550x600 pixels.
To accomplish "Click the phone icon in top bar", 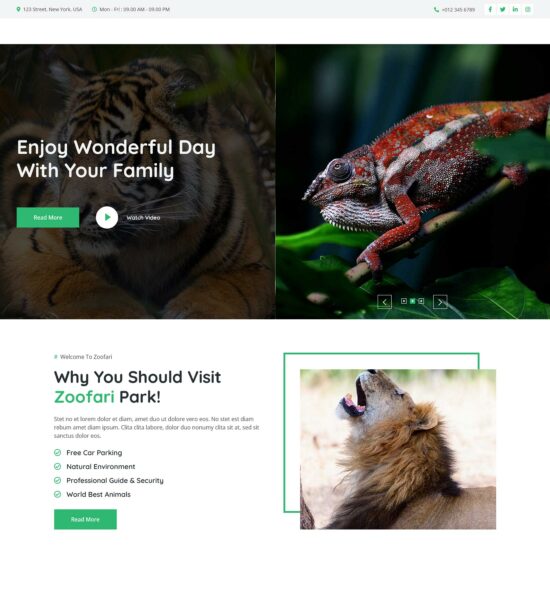I will point(436,10).
